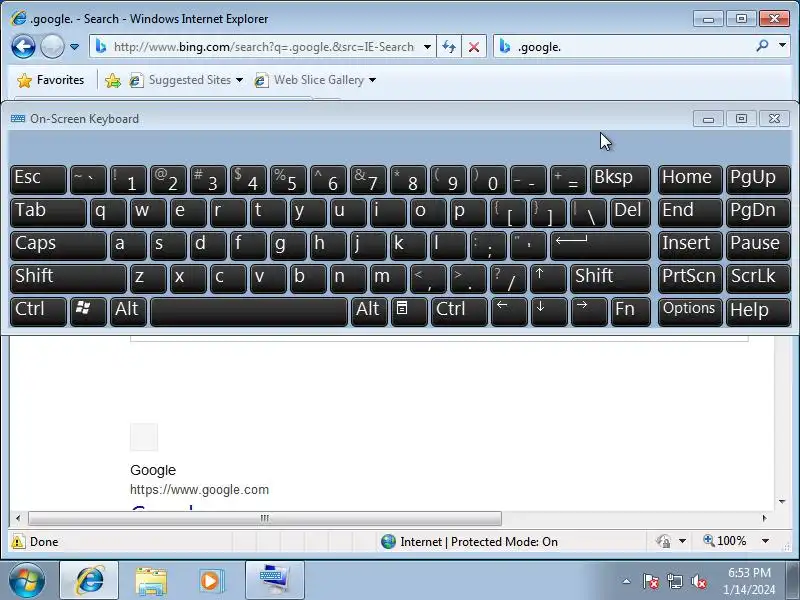The height and width of the screenshot is (600, 800).
Task: Open the Windows Start button
Action: pos(27,581)
